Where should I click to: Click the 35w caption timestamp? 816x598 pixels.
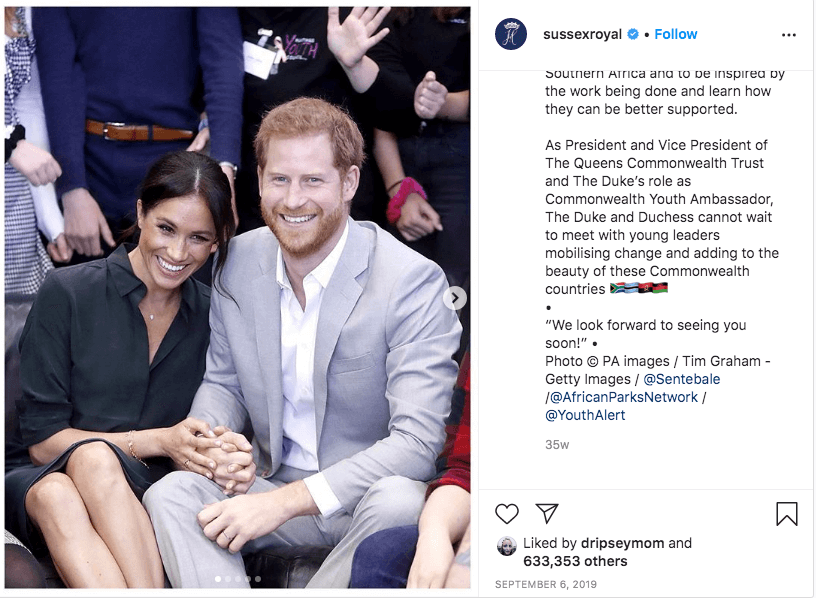557,445
